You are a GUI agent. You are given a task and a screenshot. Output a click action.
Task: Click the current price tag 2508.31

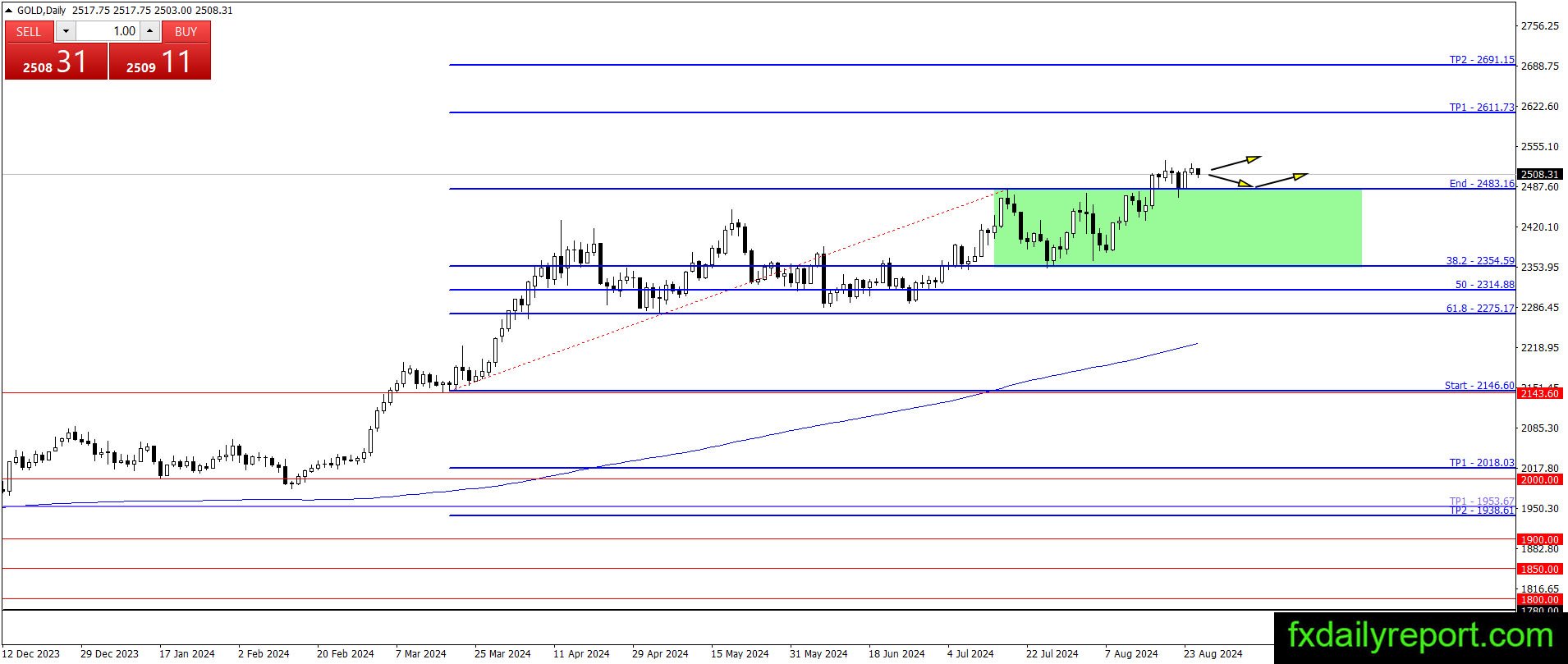tap(1539, 174)
